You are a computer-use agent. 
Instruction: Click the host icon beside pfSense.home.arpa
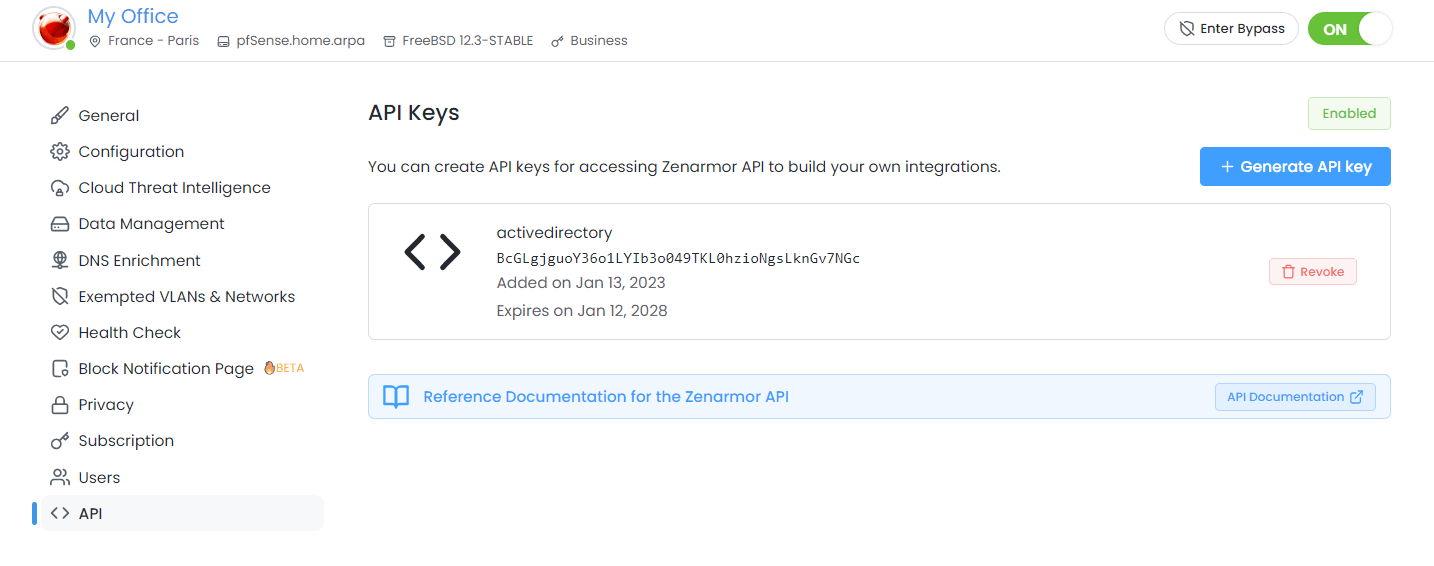tap(224, 41)
